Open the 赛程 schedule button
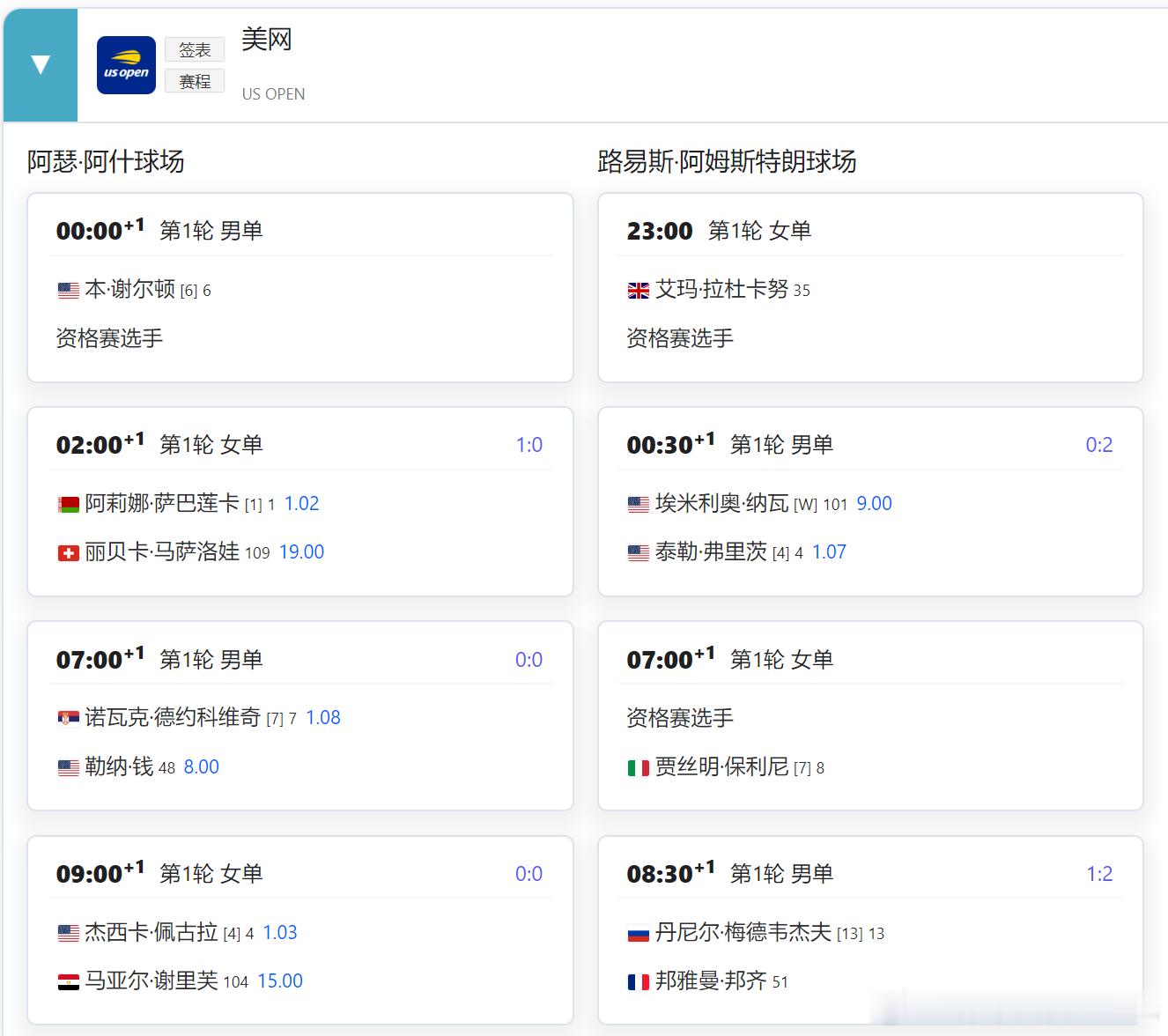Viewport: 1168px width, 1036px height. [195, 81]
